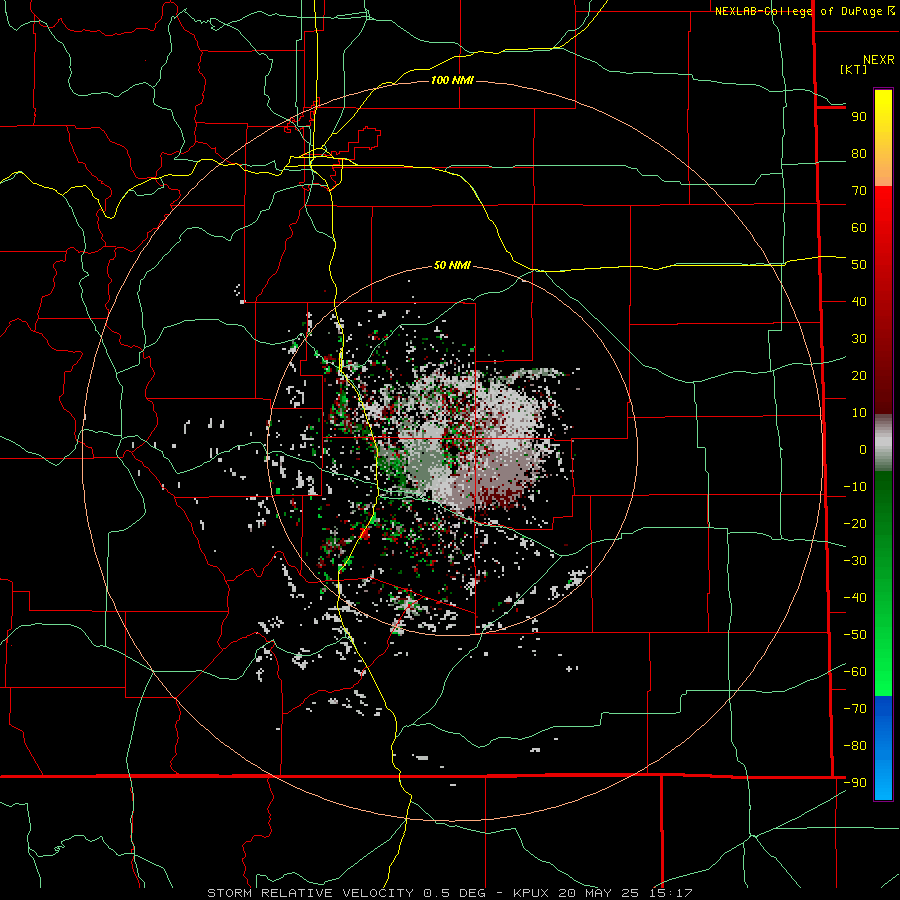Select the -70 value on the velocity scale
Image resolution: width=900 pixels, height=900 pixels.
click(x=855, y=709)
